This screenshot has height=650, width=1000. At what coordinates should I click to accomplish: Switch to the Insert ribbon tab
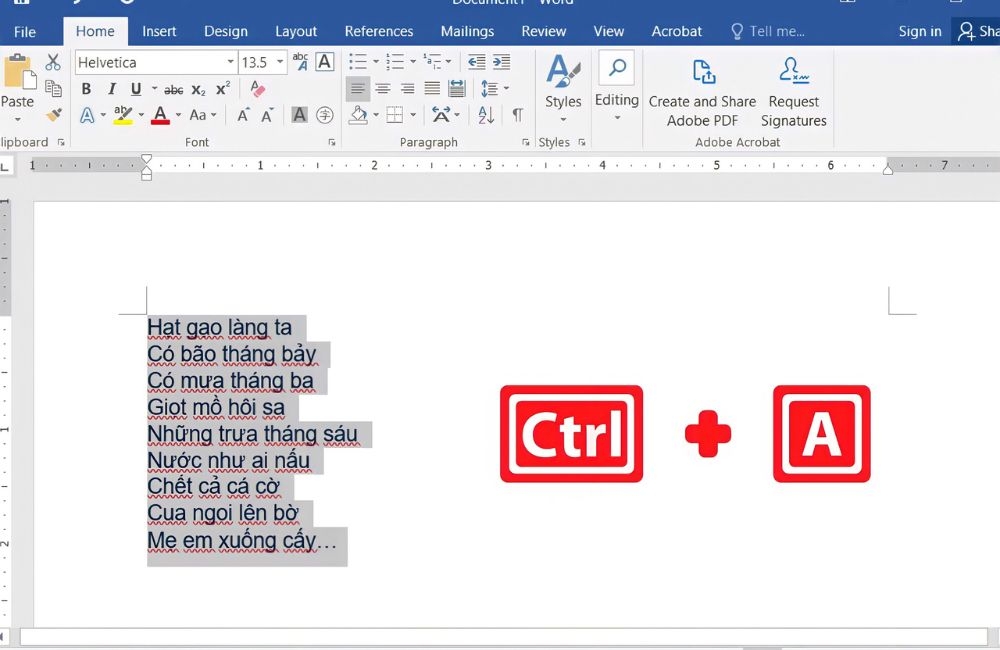click(x=159, y=31)
